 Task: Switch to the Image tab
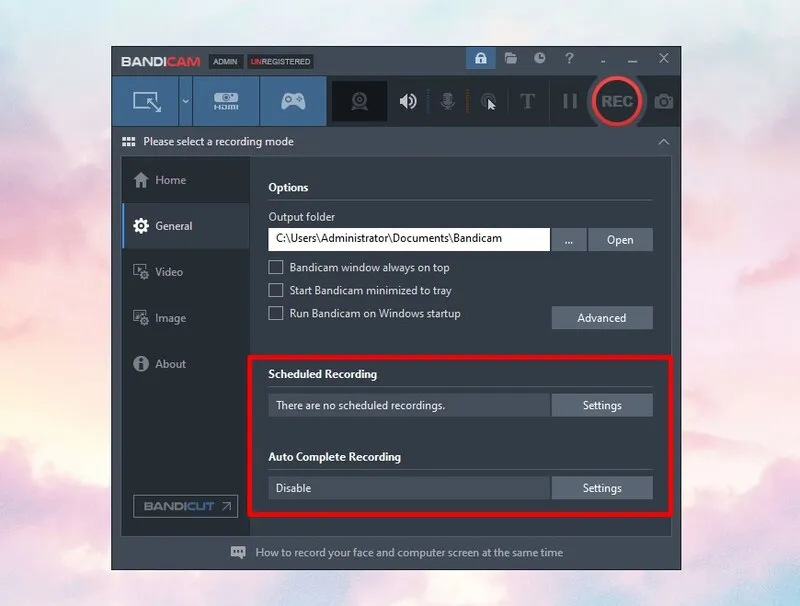169,318
